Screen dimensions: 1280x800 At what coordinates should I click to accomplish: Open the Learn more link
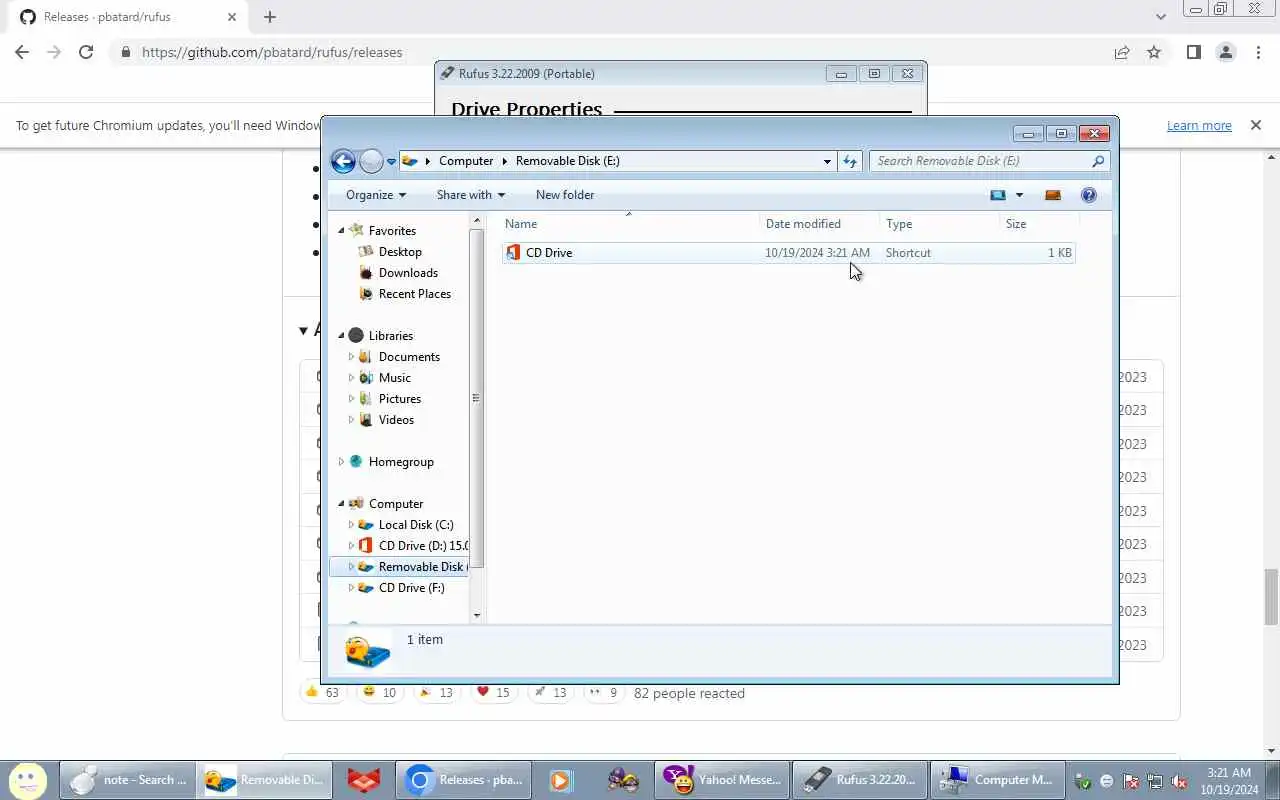point(1199,126)
